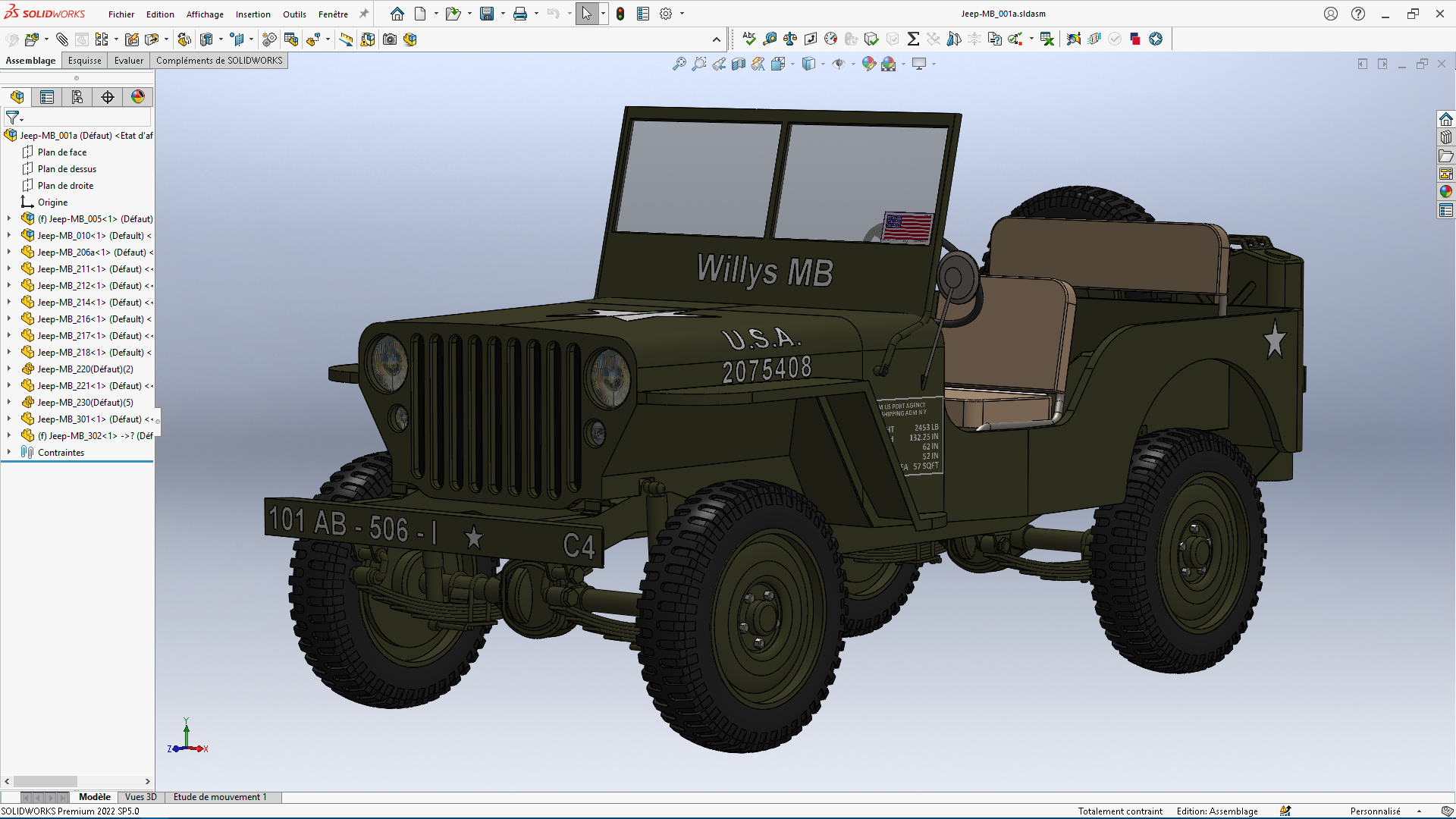
Task: Open the user login account icon
Action: coord(1331,14)
